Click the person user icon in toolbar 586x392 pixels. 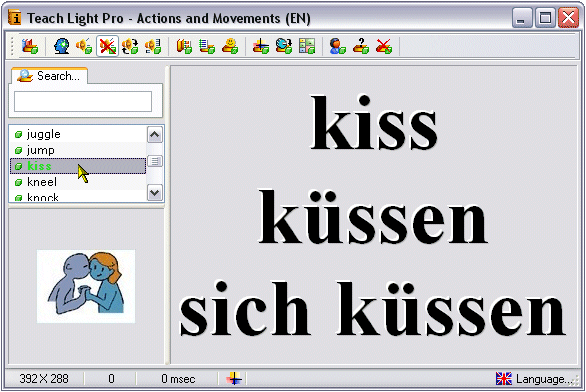click(338, 46)
